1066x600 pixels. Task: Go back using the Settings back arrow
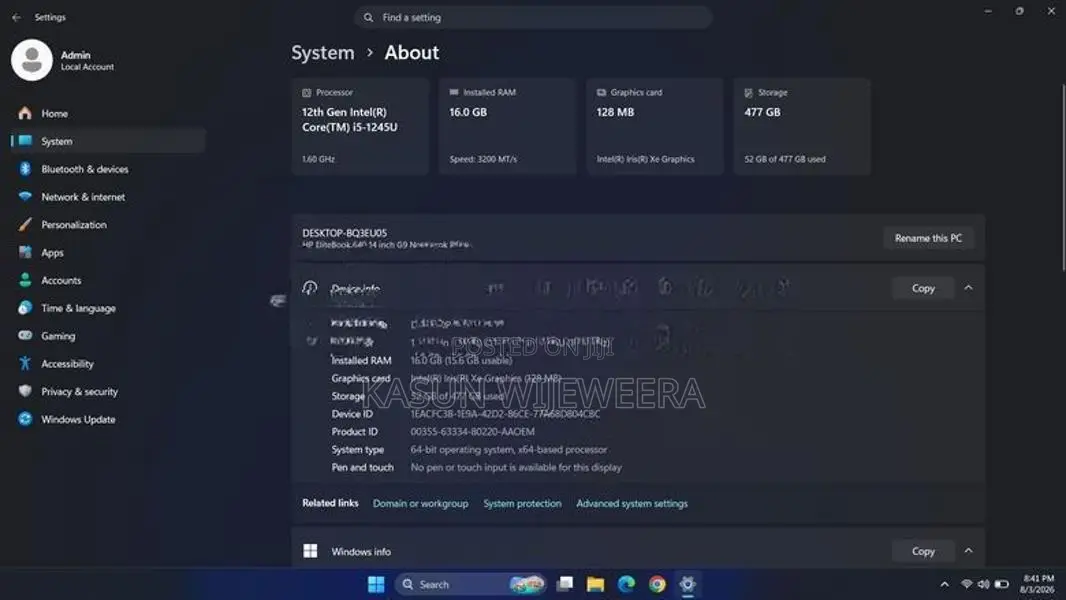(16, 17)
